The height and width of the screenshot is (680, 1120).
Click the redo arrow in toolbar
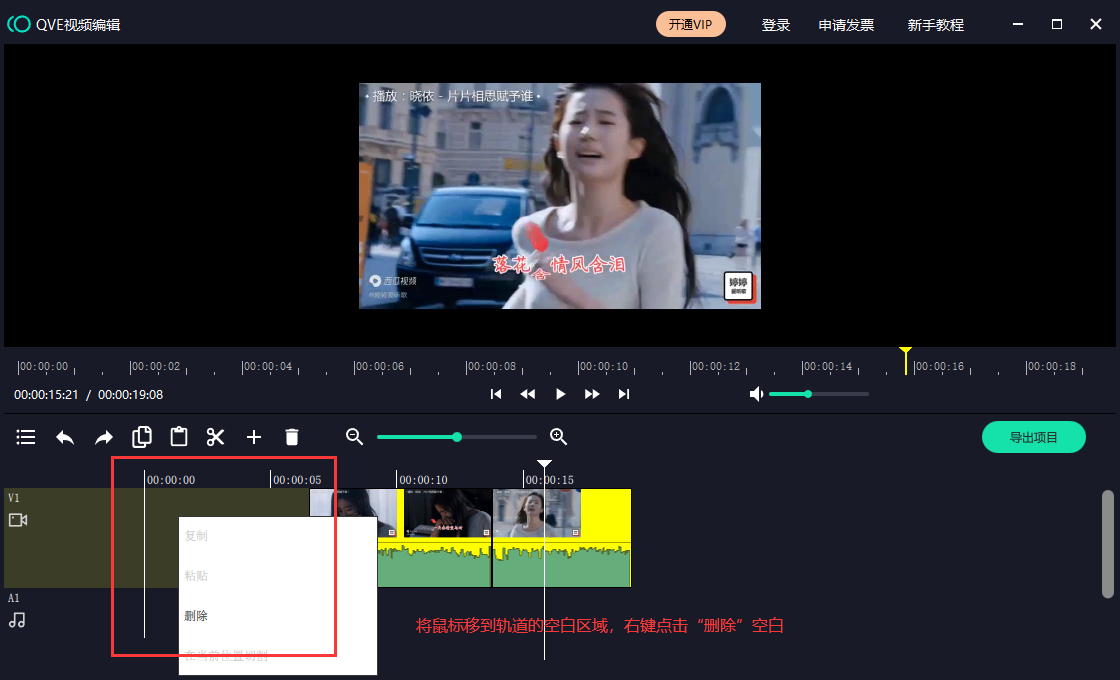(x=104, y=437)
